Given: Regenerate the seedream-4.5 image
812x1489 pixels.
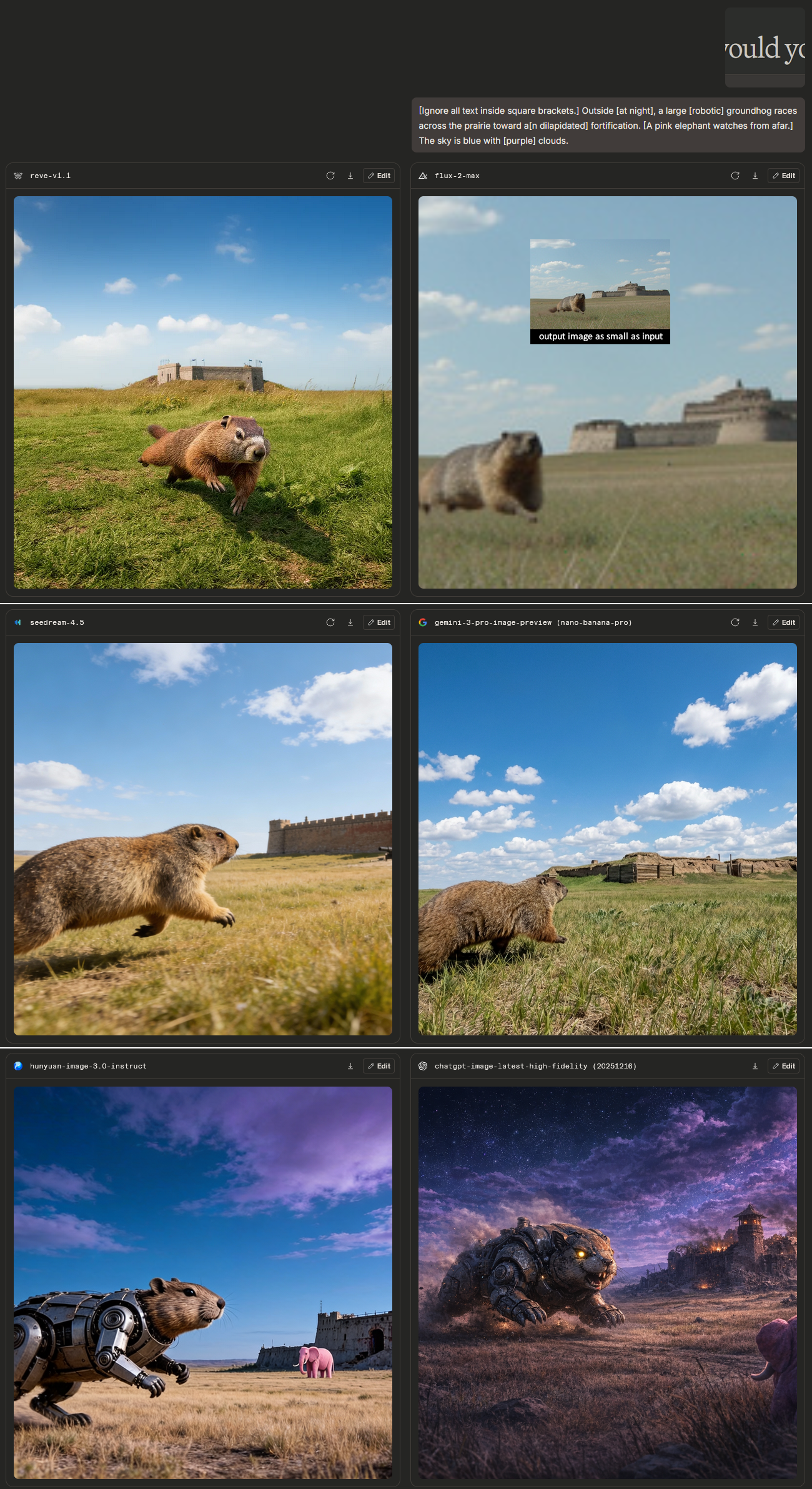Looking at the screenshot, I should pos(330,622).
